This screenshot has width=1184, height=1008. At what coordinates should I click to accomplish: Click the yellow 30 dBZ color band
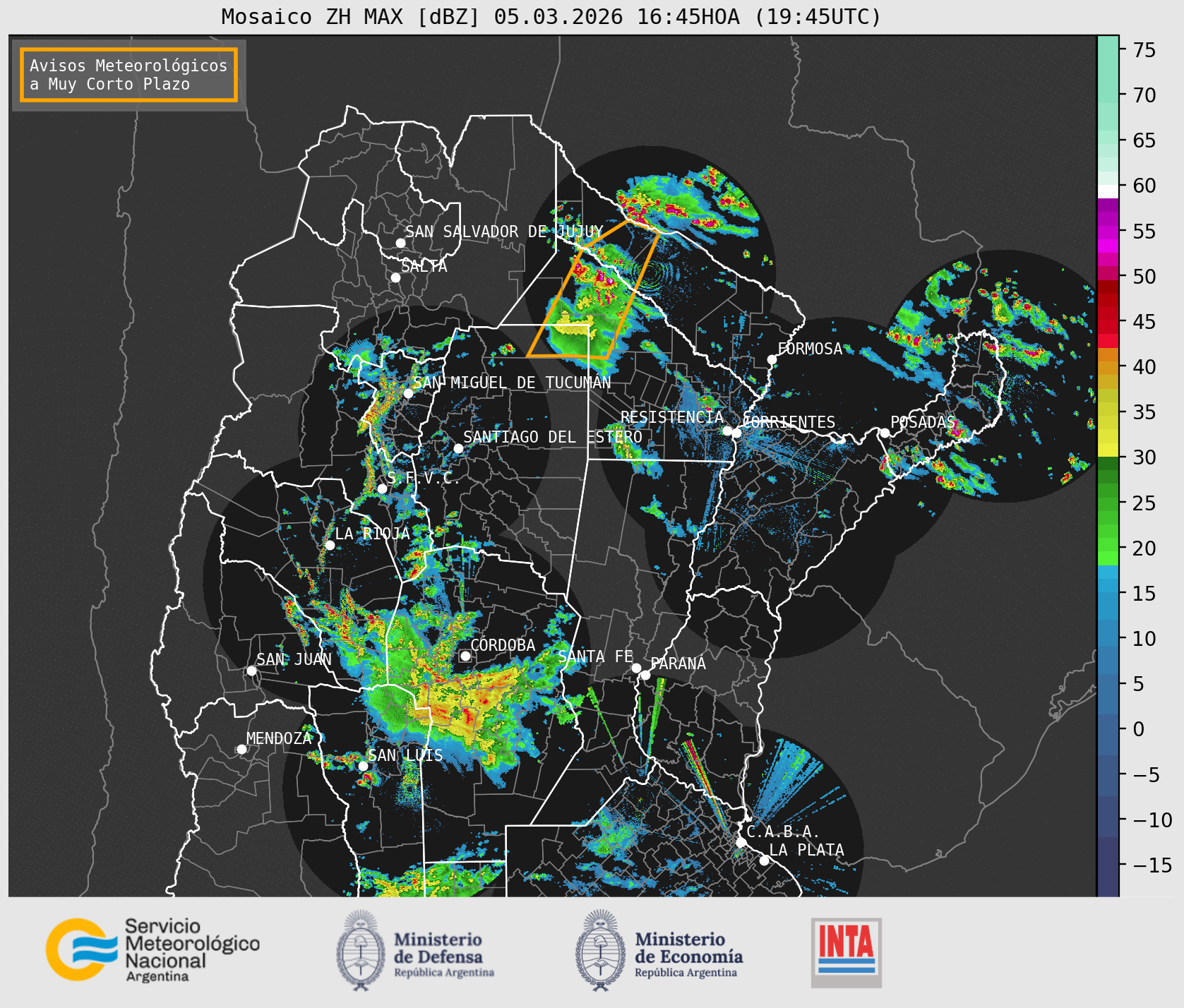click(x=1108, y=450)
